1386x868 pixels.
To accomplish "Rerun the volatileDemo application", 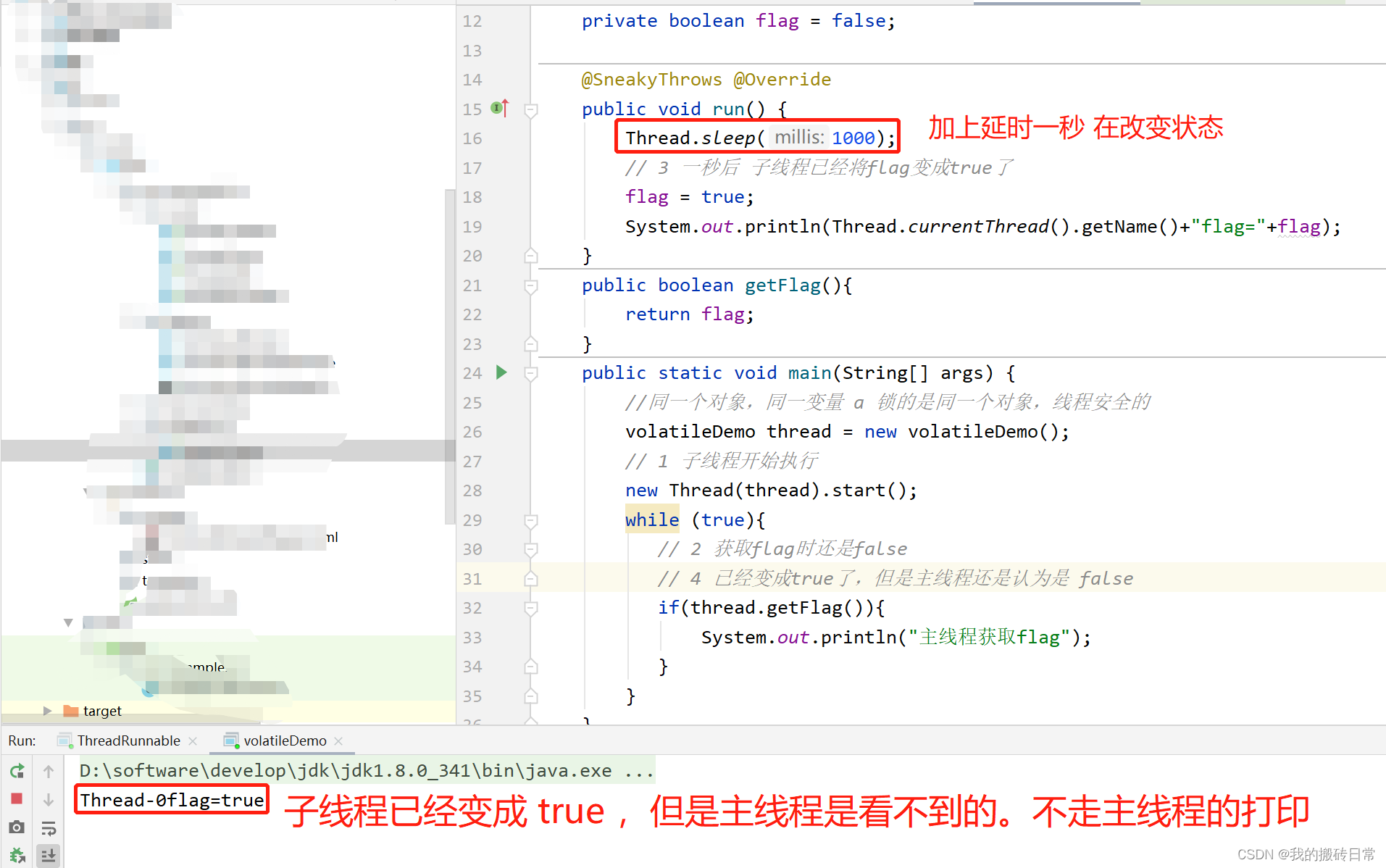I will point(17,771).
